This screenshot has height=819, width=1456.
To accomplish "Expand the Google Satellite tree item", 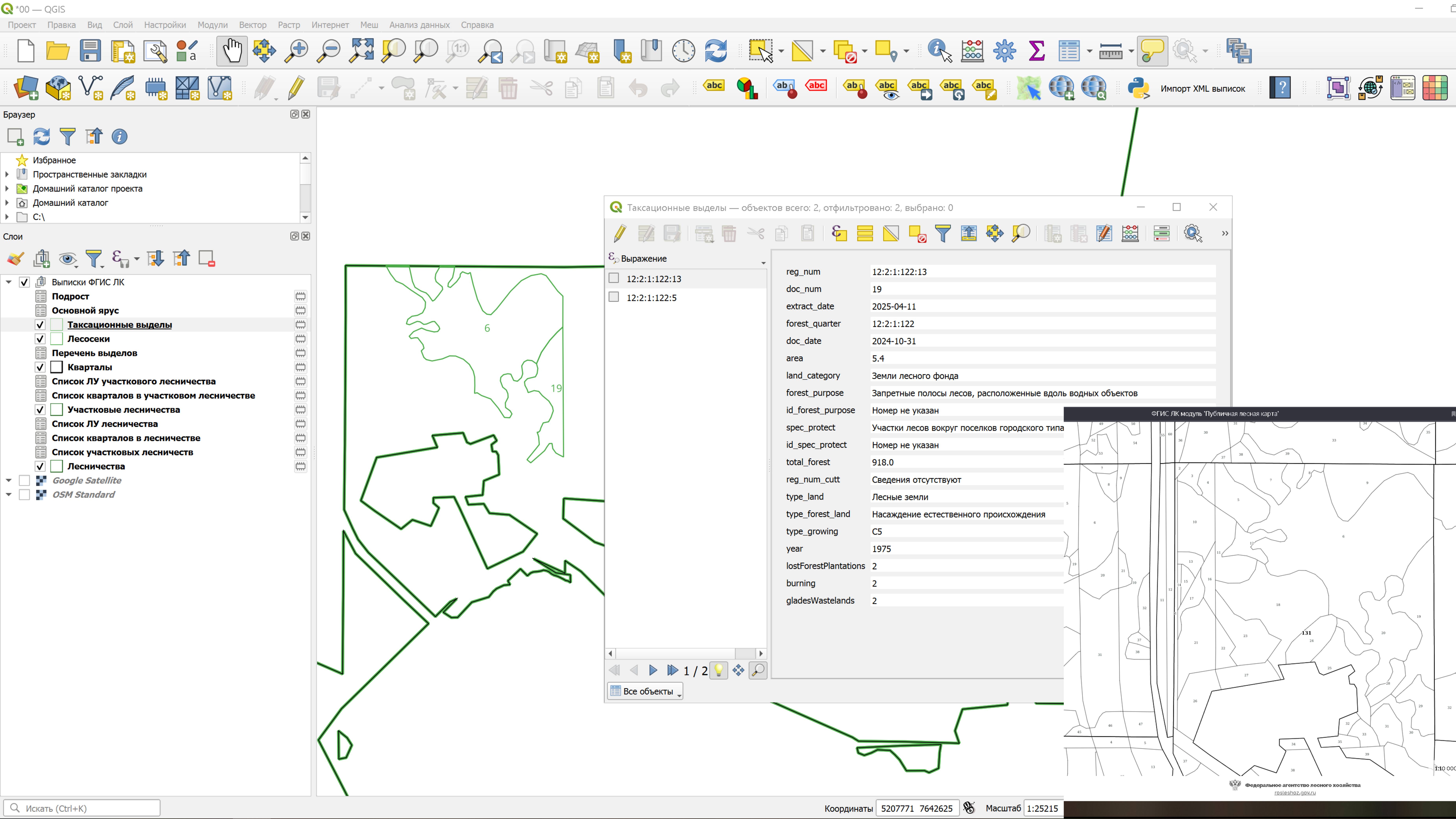I will point(8,480).
